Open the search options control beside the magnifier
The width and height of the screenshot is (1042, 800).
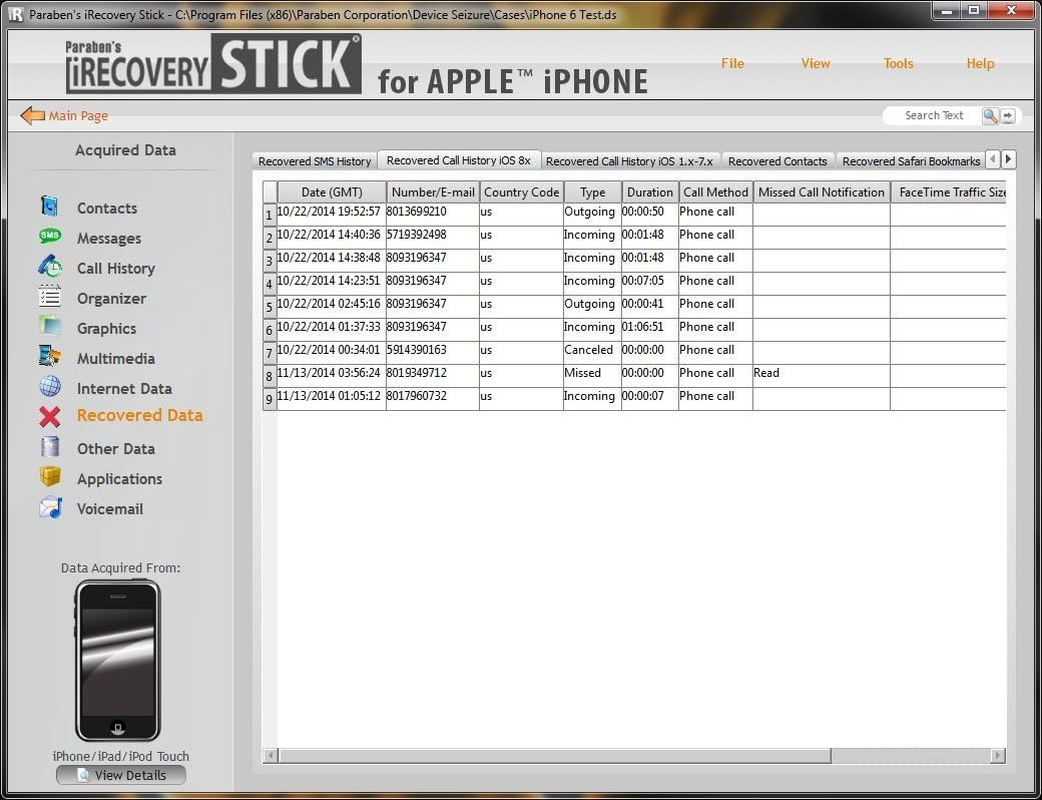pyautogui.click(x=1007, y=115)
